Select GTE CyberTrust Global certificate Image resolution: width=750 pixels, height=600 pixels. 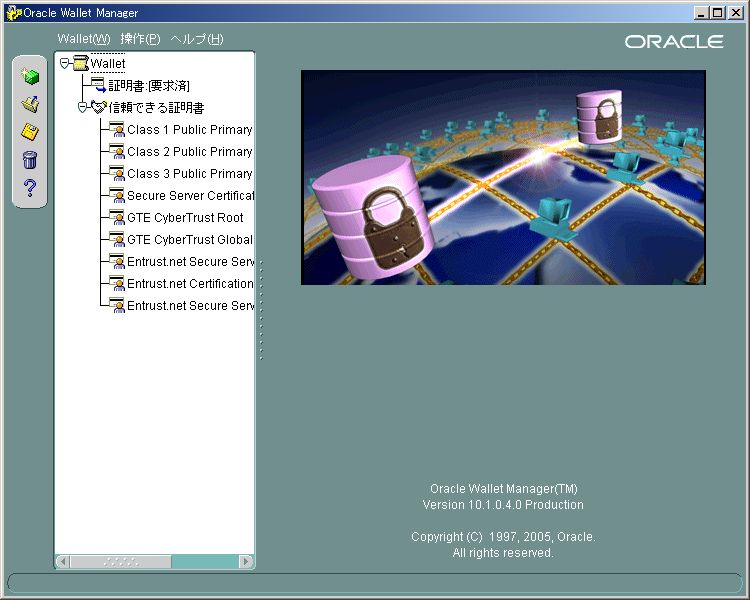pos(190,240)
